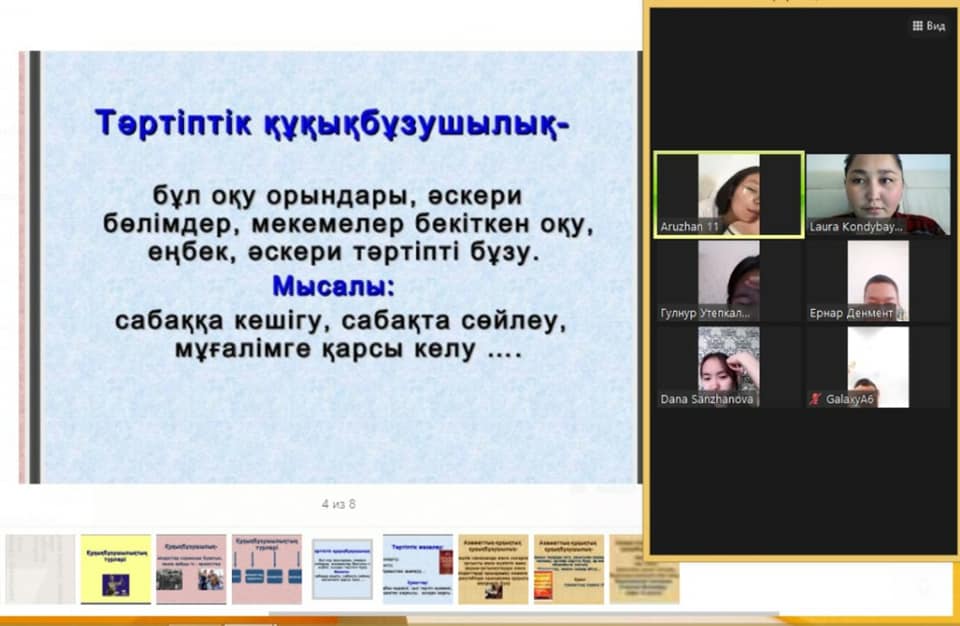Click the grid icon beside Вид
The image size is (960, 626).
click(x=917, y=26)
